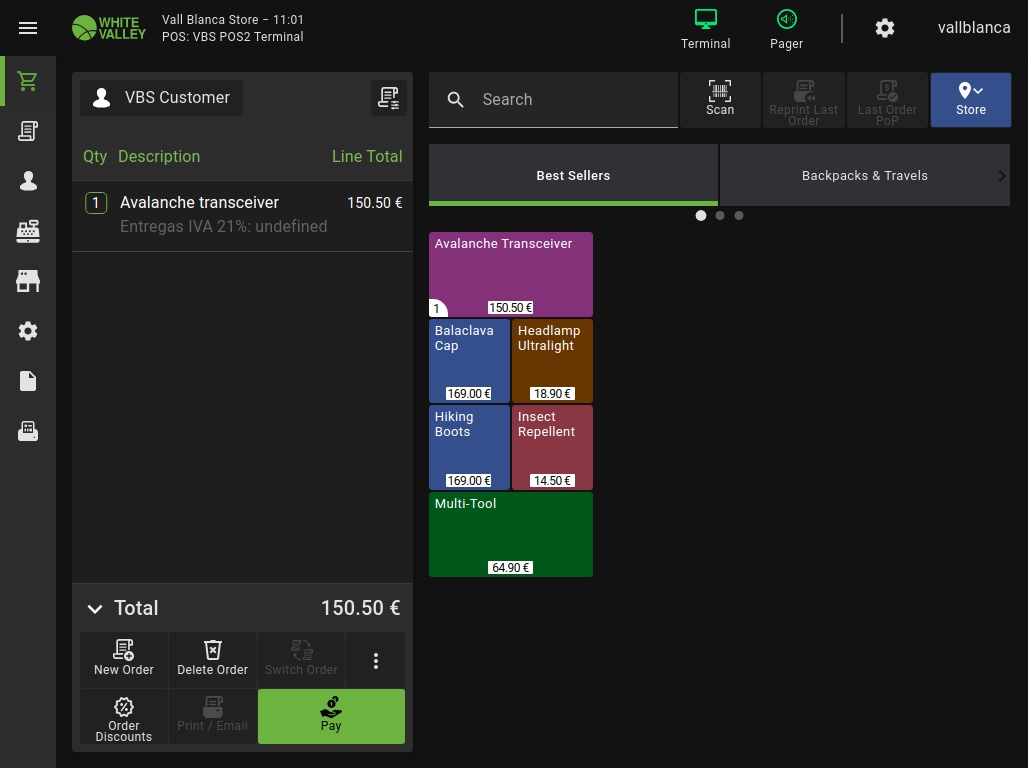Click the storefront sidebar icon
1028x768 pixels.
coord(28,281)
